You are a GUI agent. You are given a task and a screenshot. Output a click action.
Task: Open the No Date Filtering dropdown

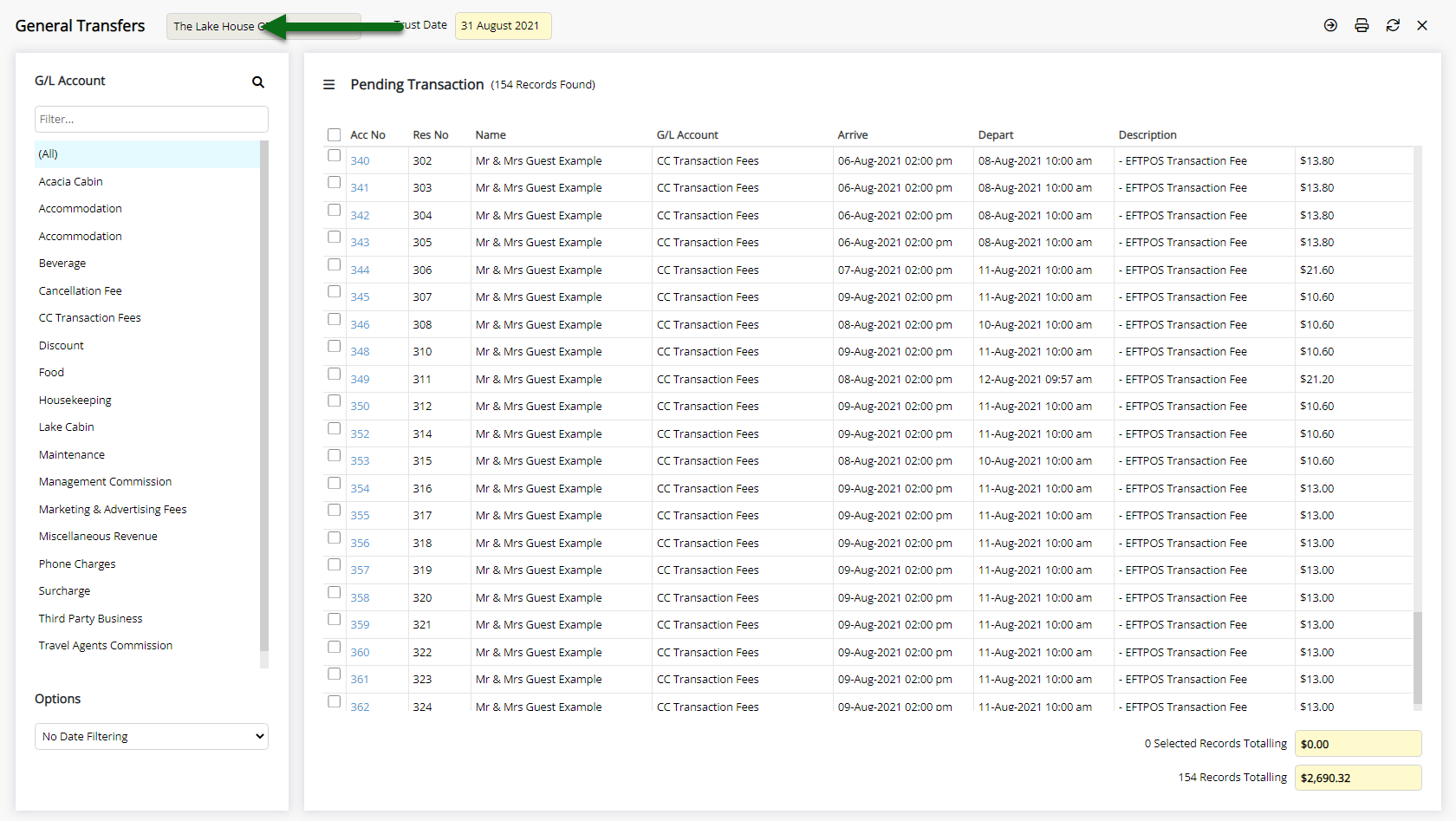click(x=152, y=736)
